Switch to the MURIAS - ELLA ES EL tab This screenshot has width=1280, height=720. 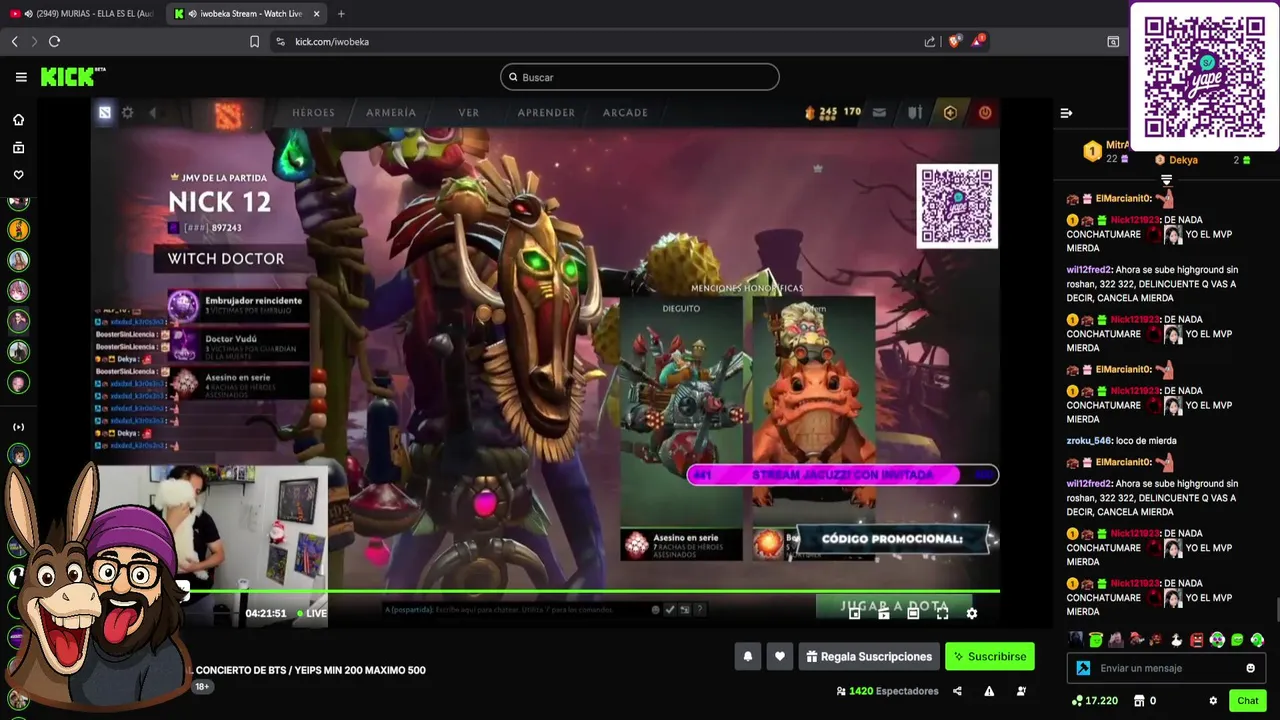[x=82, y=14]
